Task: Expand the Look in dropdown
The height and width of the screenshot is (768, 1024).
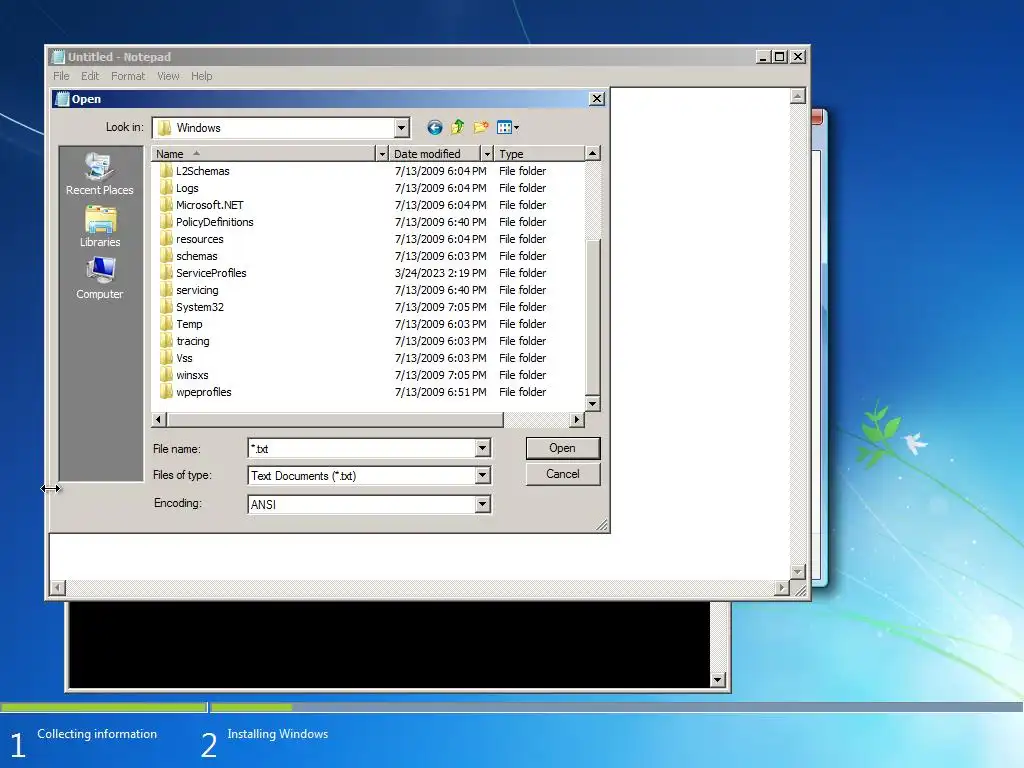Action: pos(402,128)
